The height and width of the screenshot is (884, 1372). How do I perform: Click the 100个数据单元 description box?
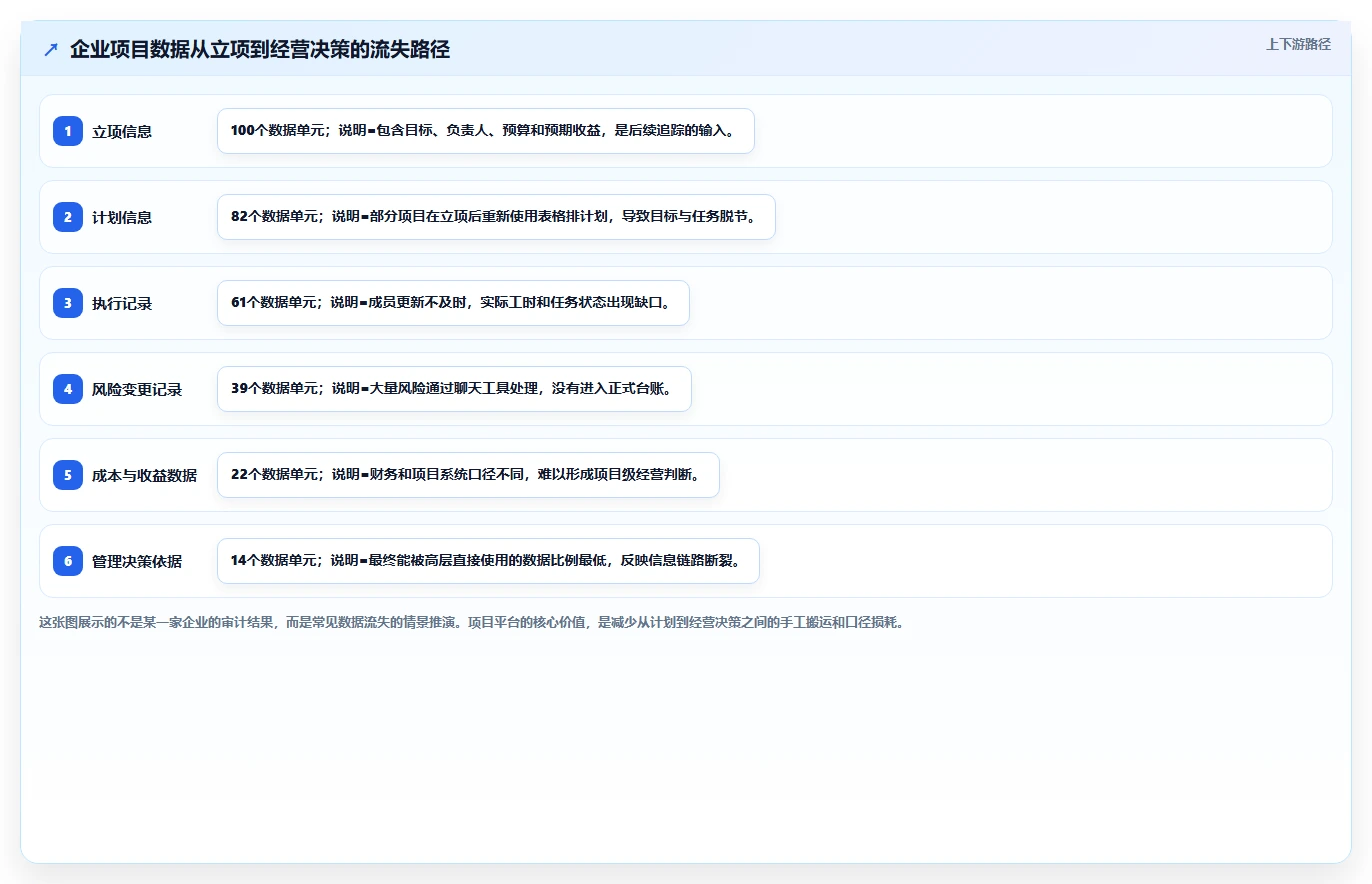pos(486,131)
